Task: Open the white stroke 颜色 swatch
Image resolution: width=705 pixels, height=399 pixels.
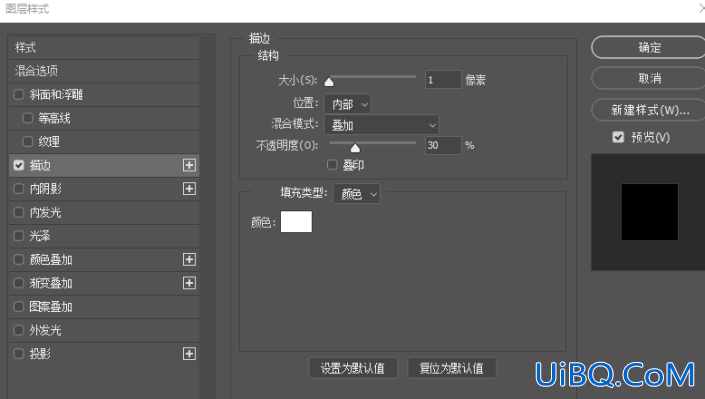Action: (x=296, y=222)
